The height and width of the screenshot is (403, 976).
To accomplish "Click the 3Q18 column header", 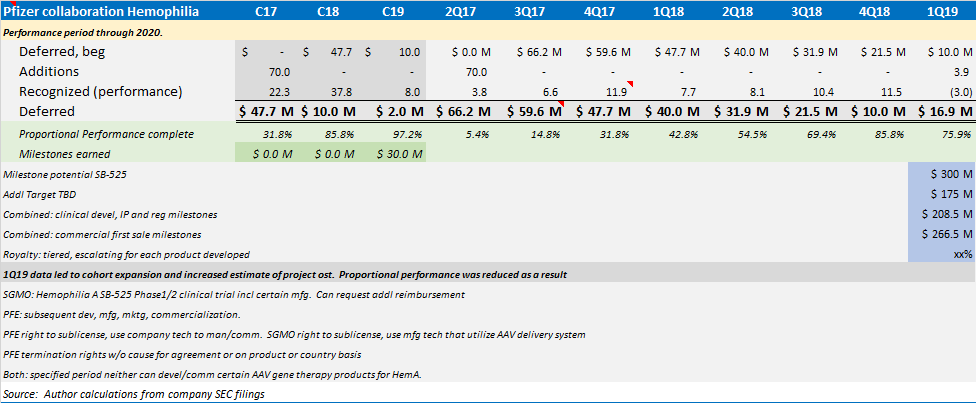I will (807, 12).
